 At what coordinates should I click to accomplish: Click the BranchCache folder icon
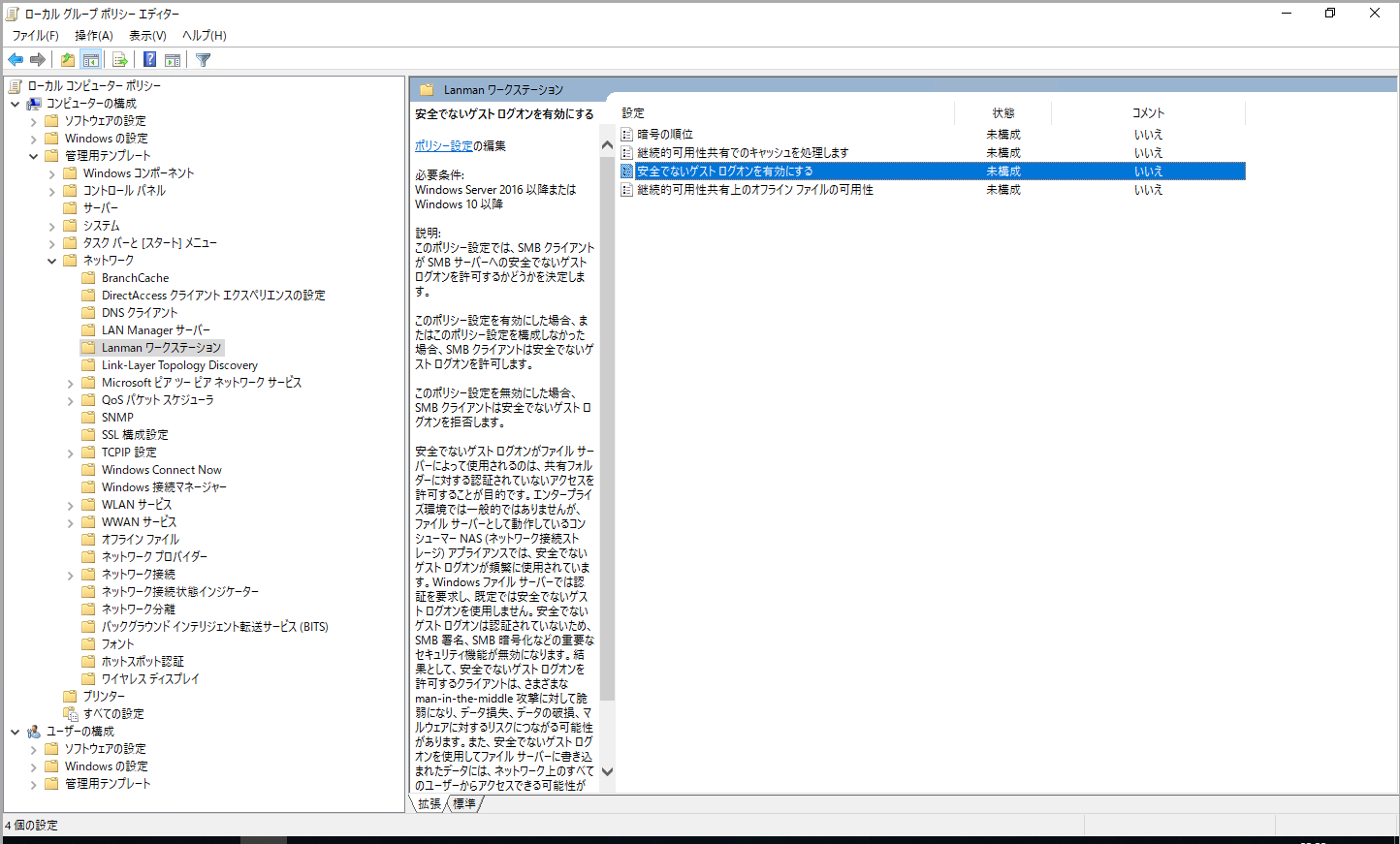[x=88, y=277]
